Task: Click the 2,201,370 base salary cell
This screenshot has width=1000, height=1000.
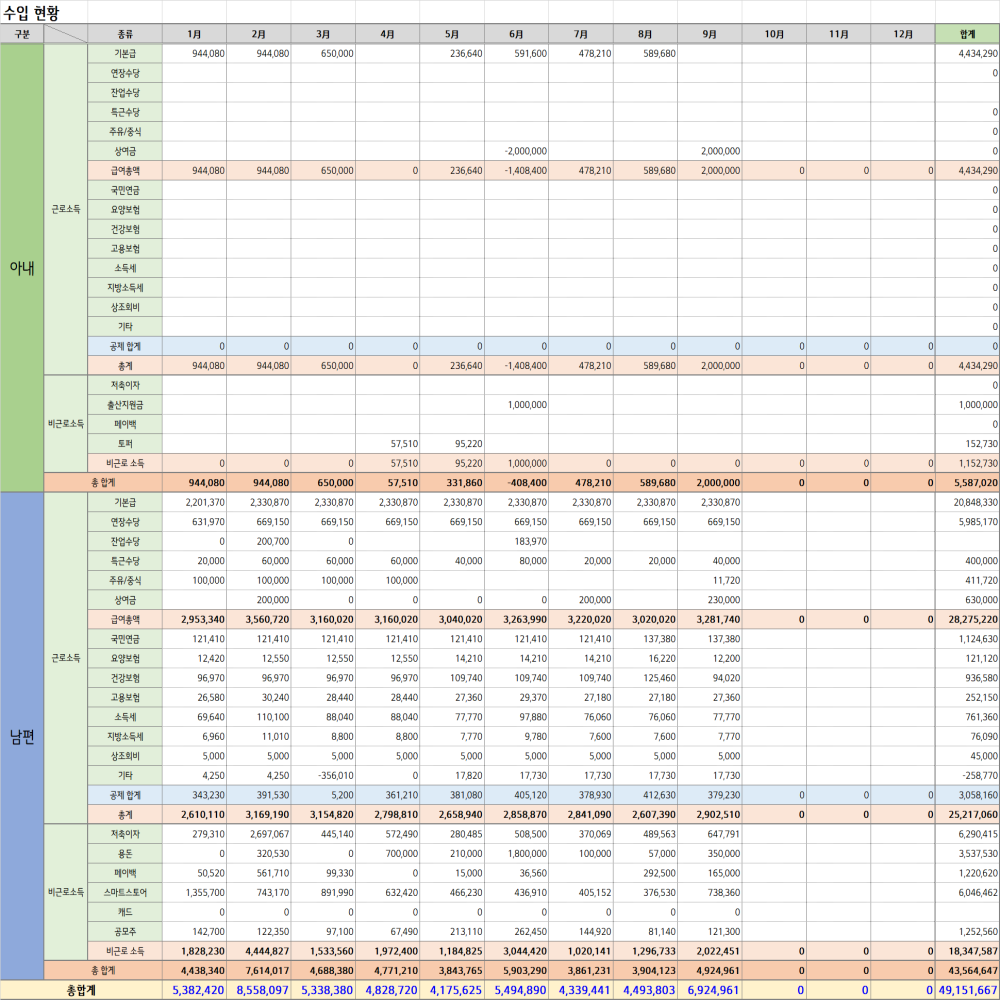Action: point(195,502)
